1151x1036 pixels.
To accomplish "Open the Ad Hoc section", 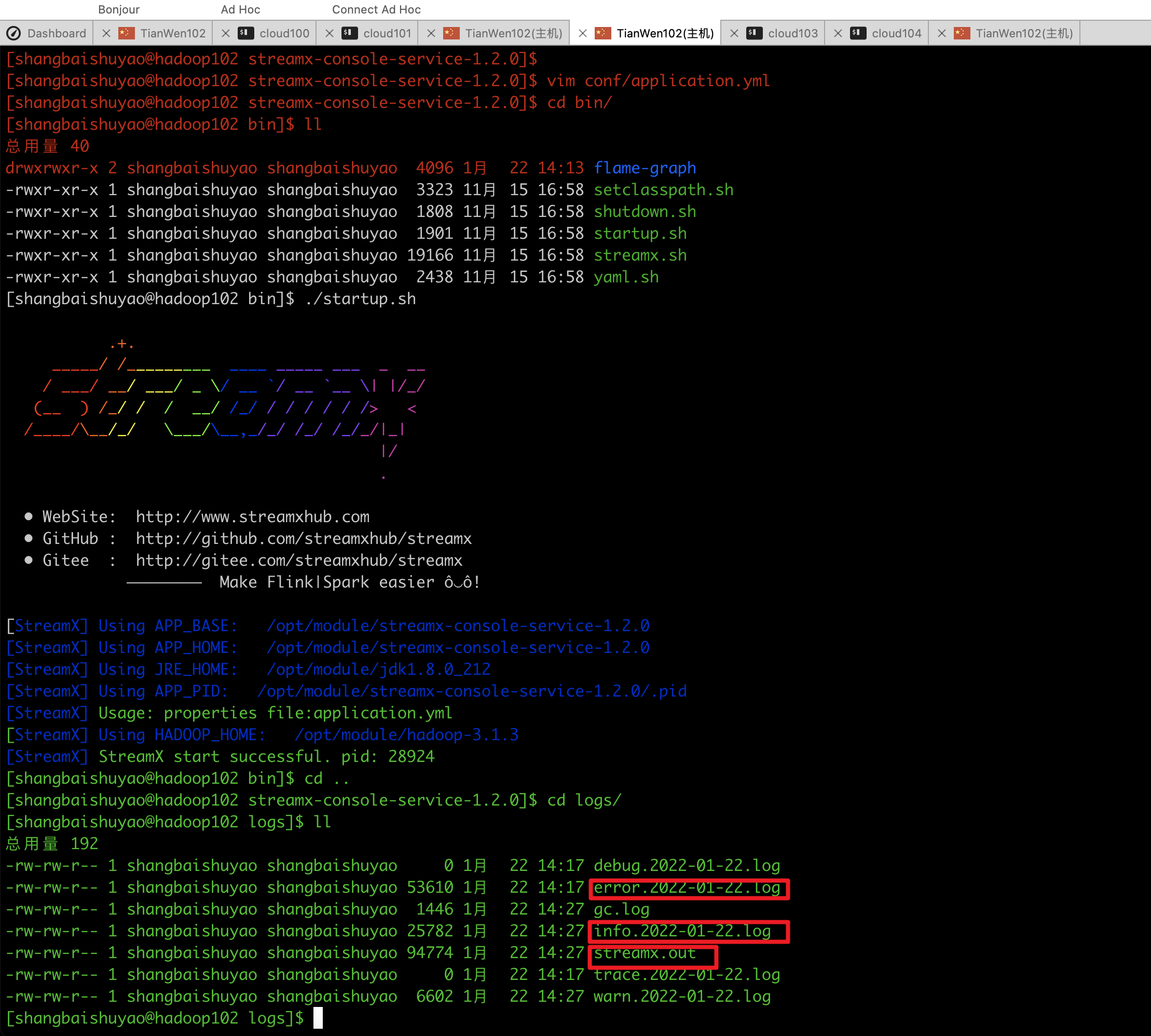I will (240, 9).
